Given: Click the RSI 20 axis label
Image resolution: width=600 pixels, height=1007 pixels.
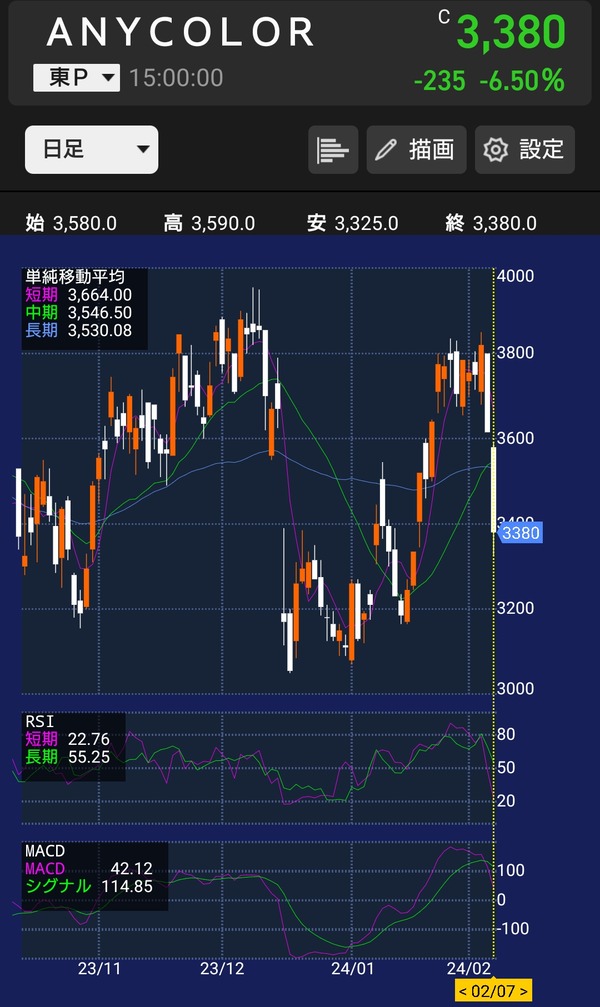Looking at the screenshot, I should tap(506, 801).
